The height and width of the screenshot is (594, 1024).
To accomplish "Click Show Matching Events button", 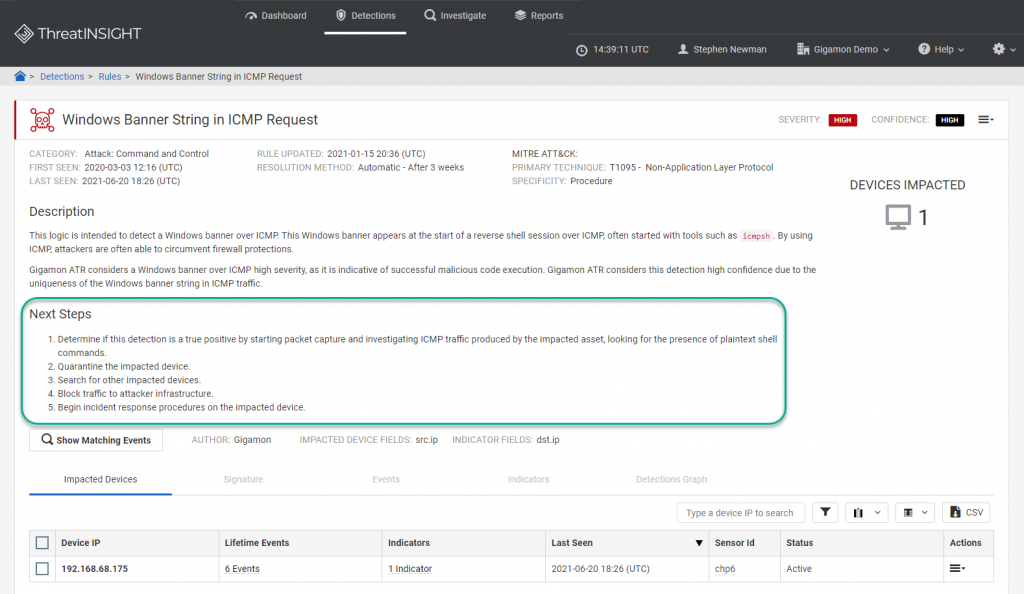I will click(x=96, y=440).
